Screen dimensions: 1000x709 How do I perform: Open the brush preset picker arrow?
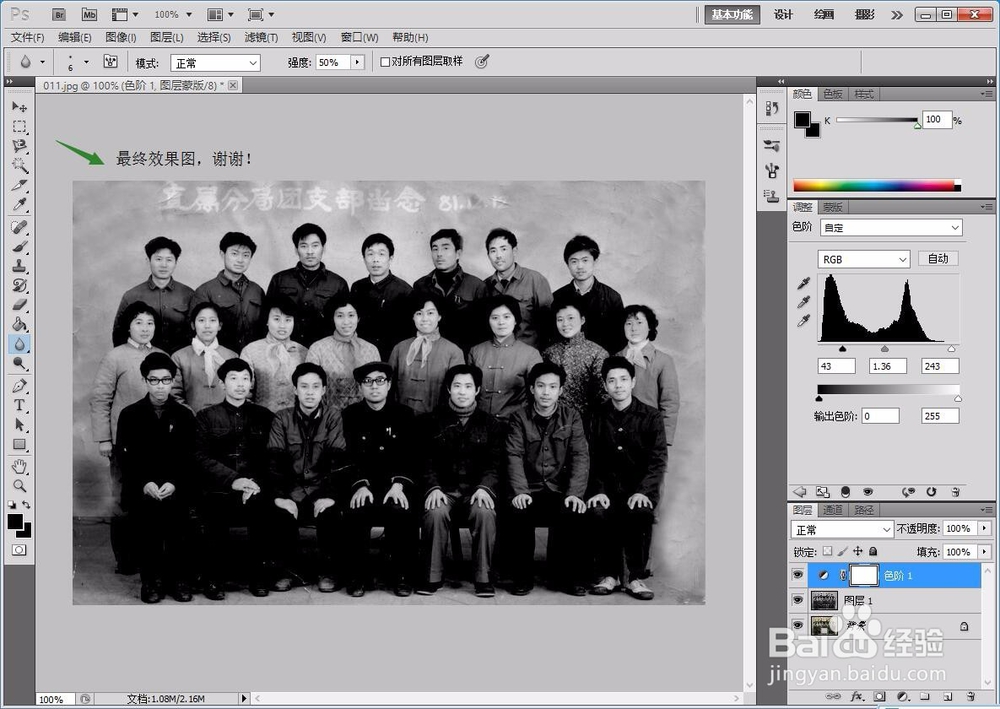click(x=86, y=62)
